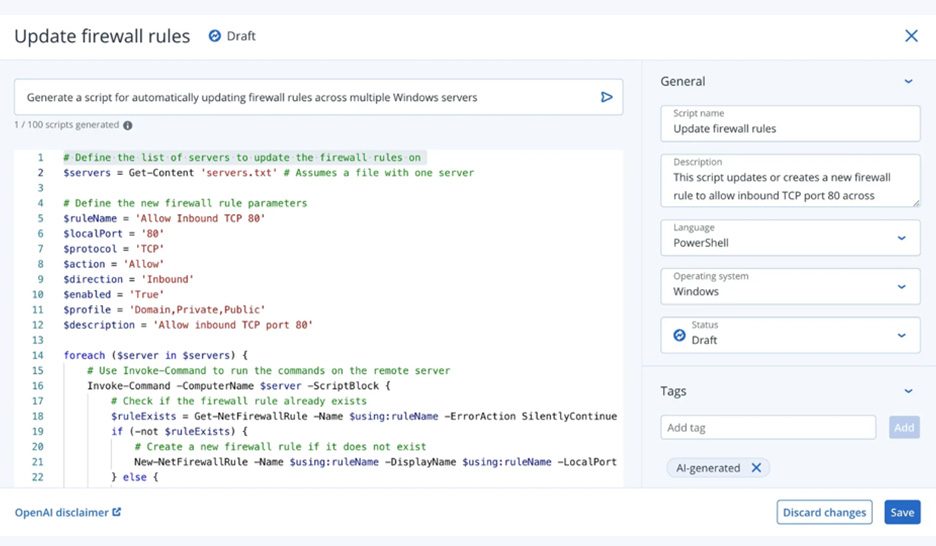Click code line "$enabled = 'True'"

point(113,294)
